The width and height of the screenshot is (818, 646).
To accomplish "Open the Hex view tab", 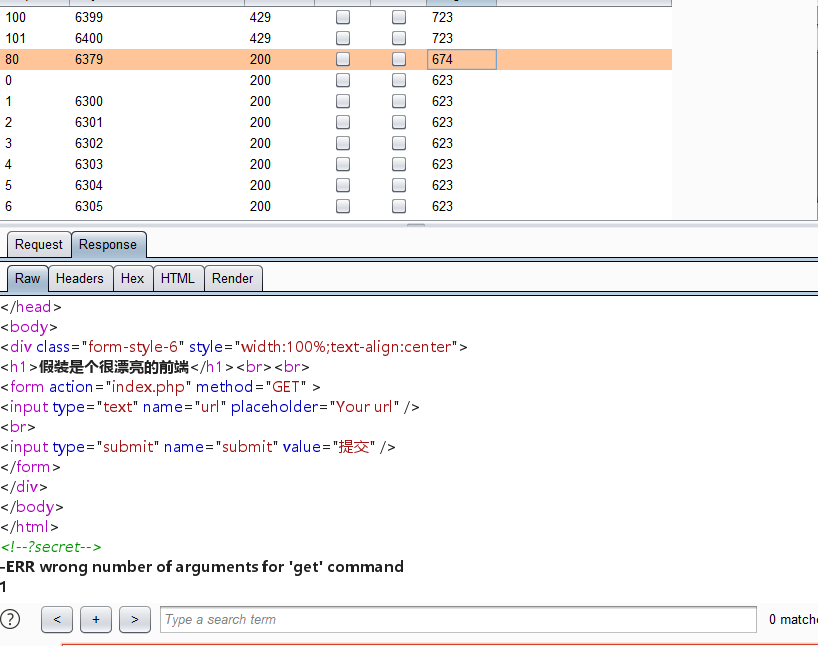I will 133,279.
